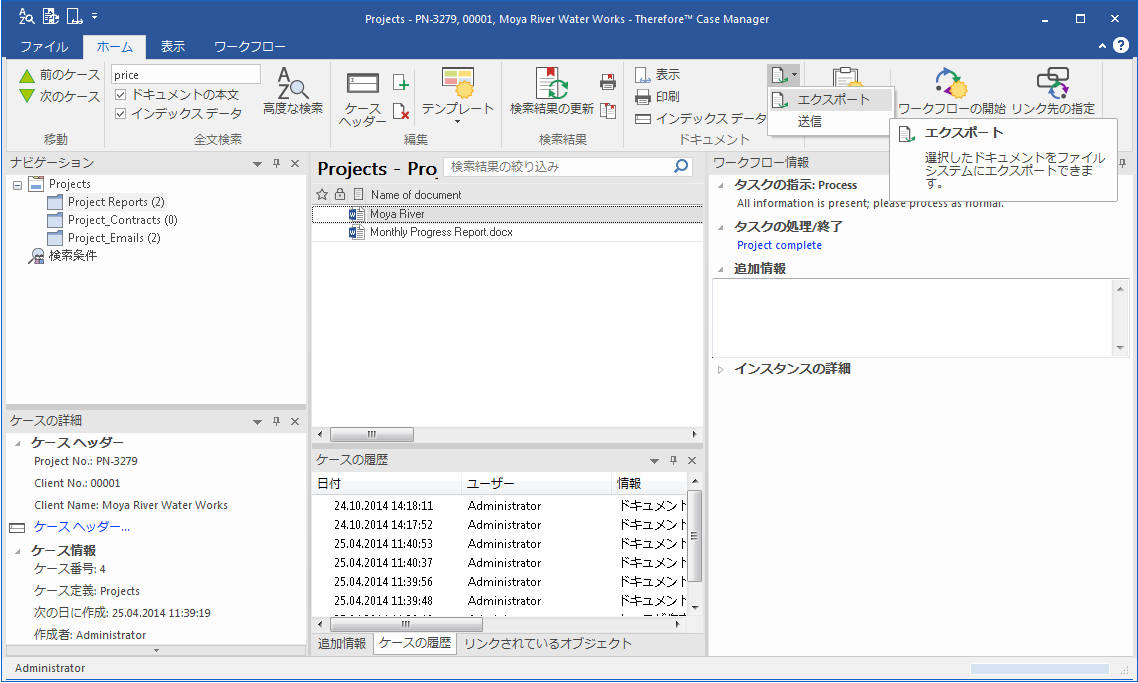Switch to the Home (ホーム) tab
1138x683 pixels.
click(115, 46)
